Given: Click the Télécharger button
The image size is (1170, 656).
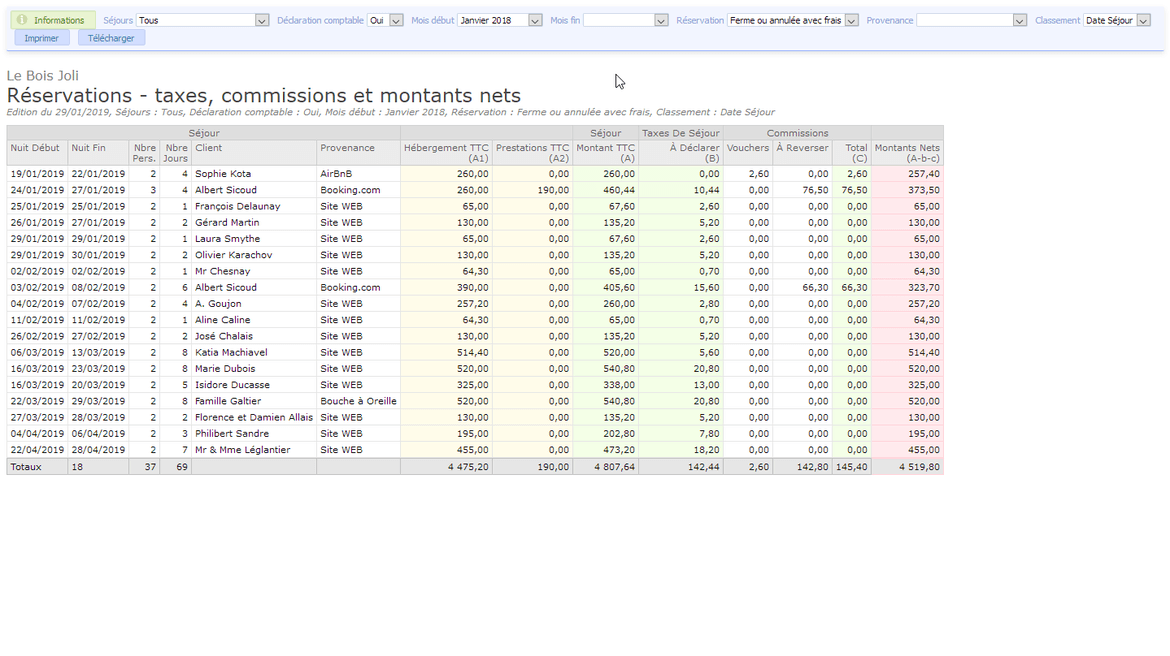Looking at the screenshot, I should pyautogui.click(x=112, y=38).
